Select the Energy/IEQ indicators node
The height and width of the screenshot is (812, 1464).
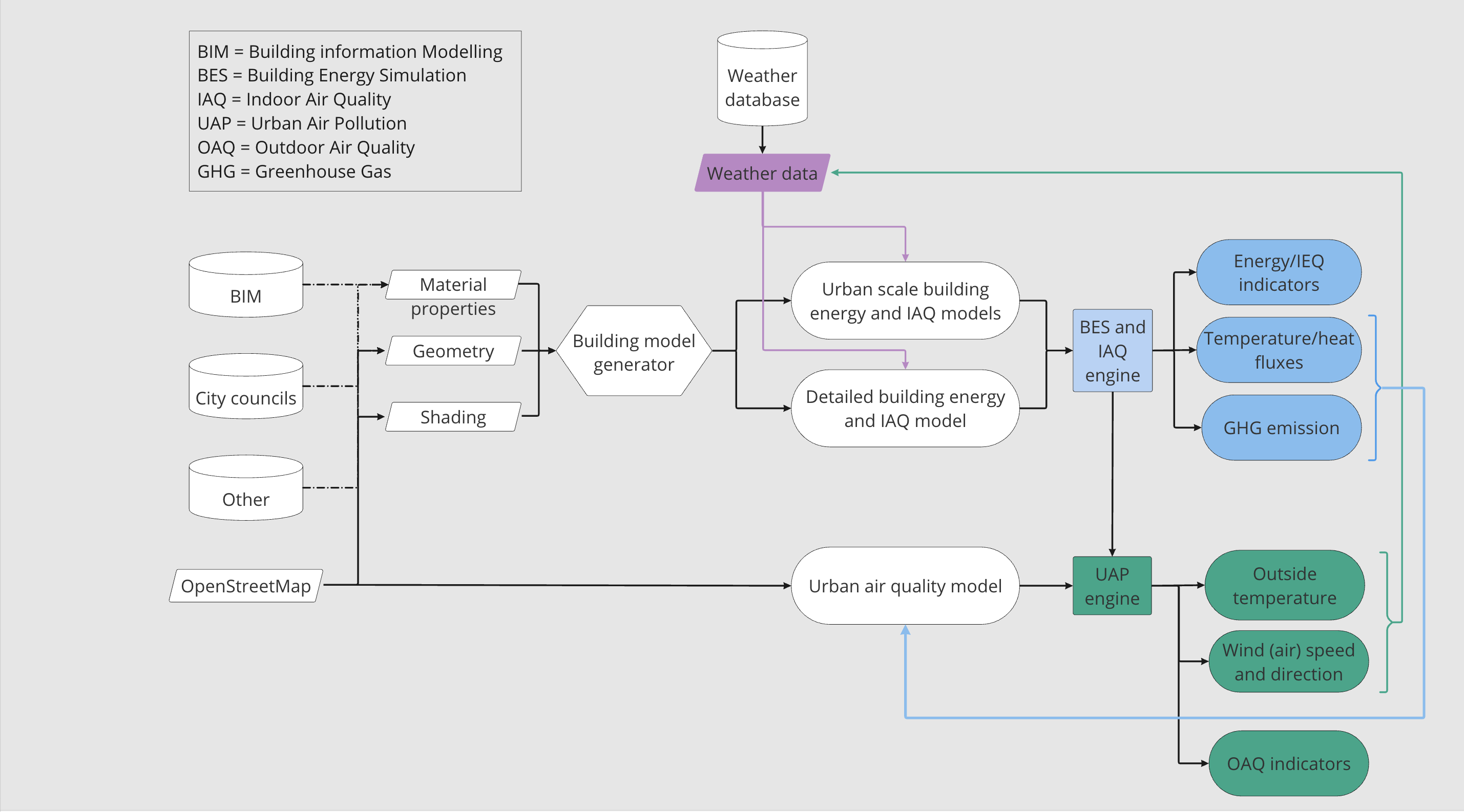(x=1278, y=272)
